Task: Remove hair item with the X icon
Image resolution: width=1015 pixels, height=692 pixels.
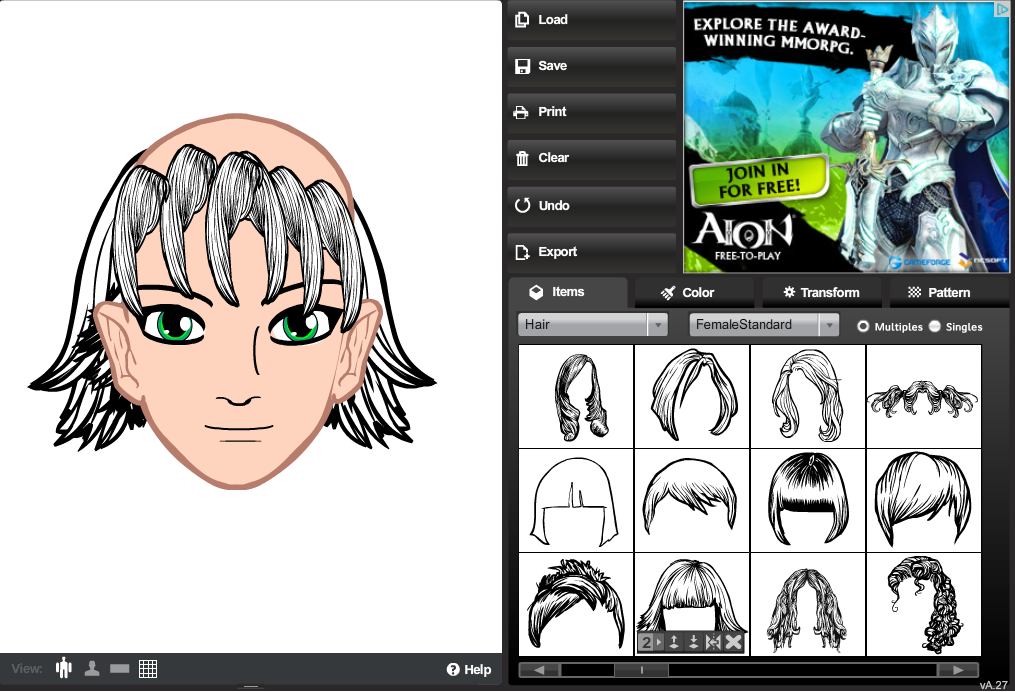Action: 733,642
